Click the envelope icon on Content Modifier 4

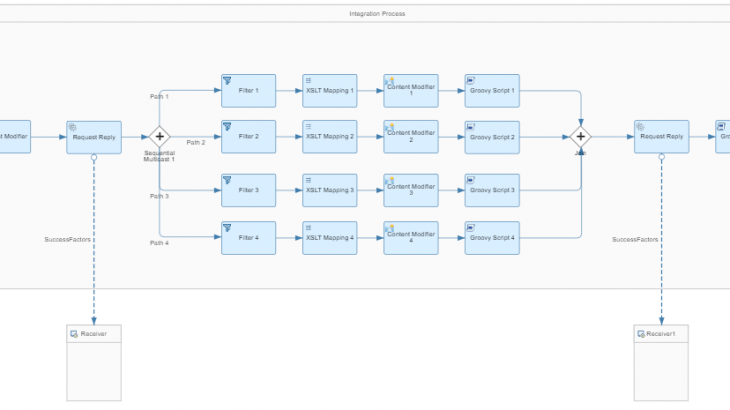pyautogui.click(x=390, y=228)
